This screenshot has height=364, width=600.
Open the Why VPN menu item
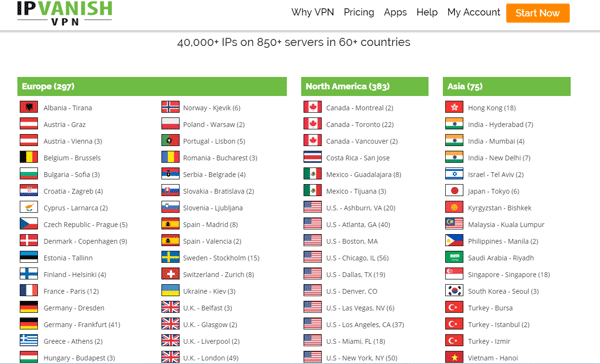coord(312,12)
